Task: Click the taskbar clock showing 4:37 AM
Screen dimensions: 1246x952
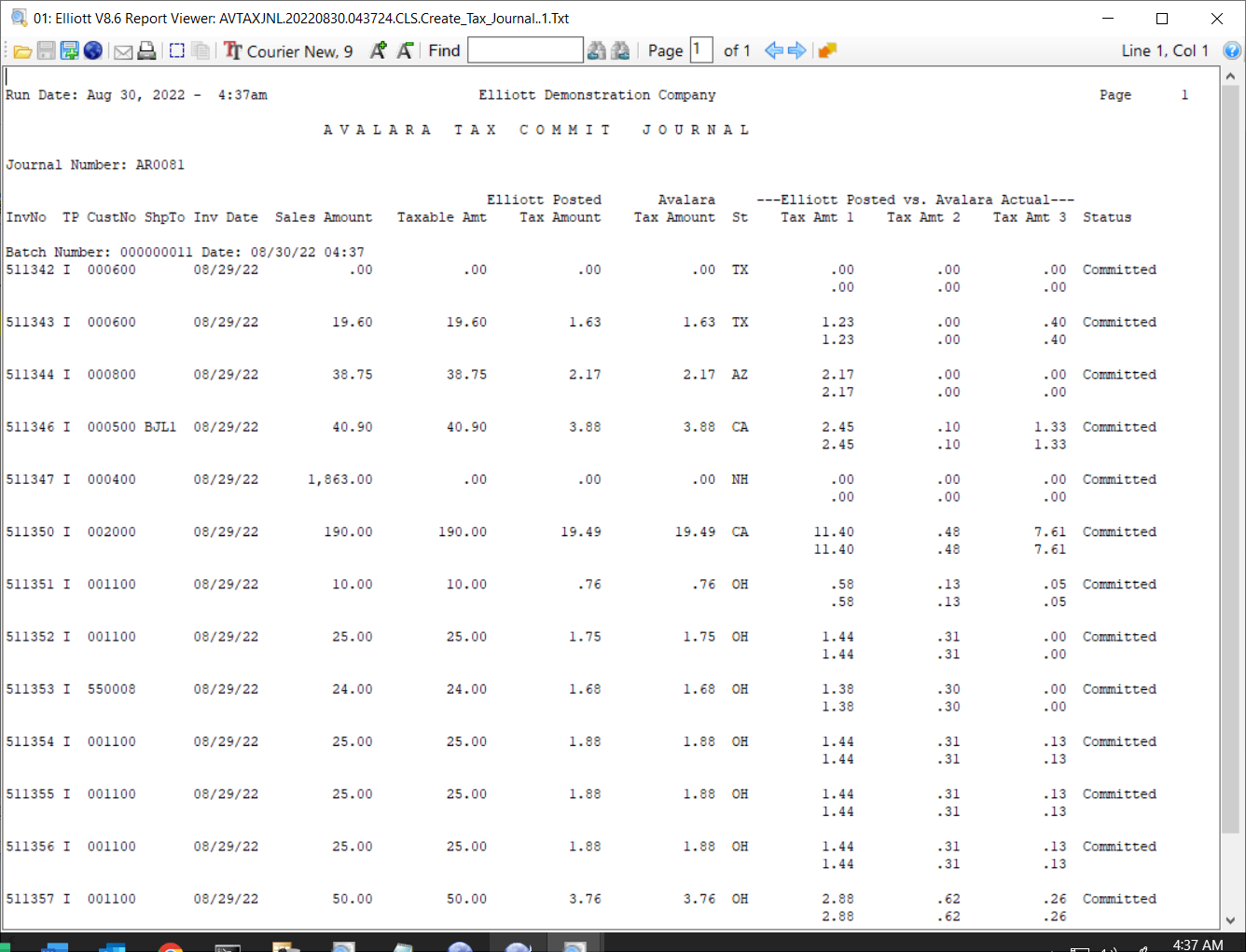Action: [1198, 945]
